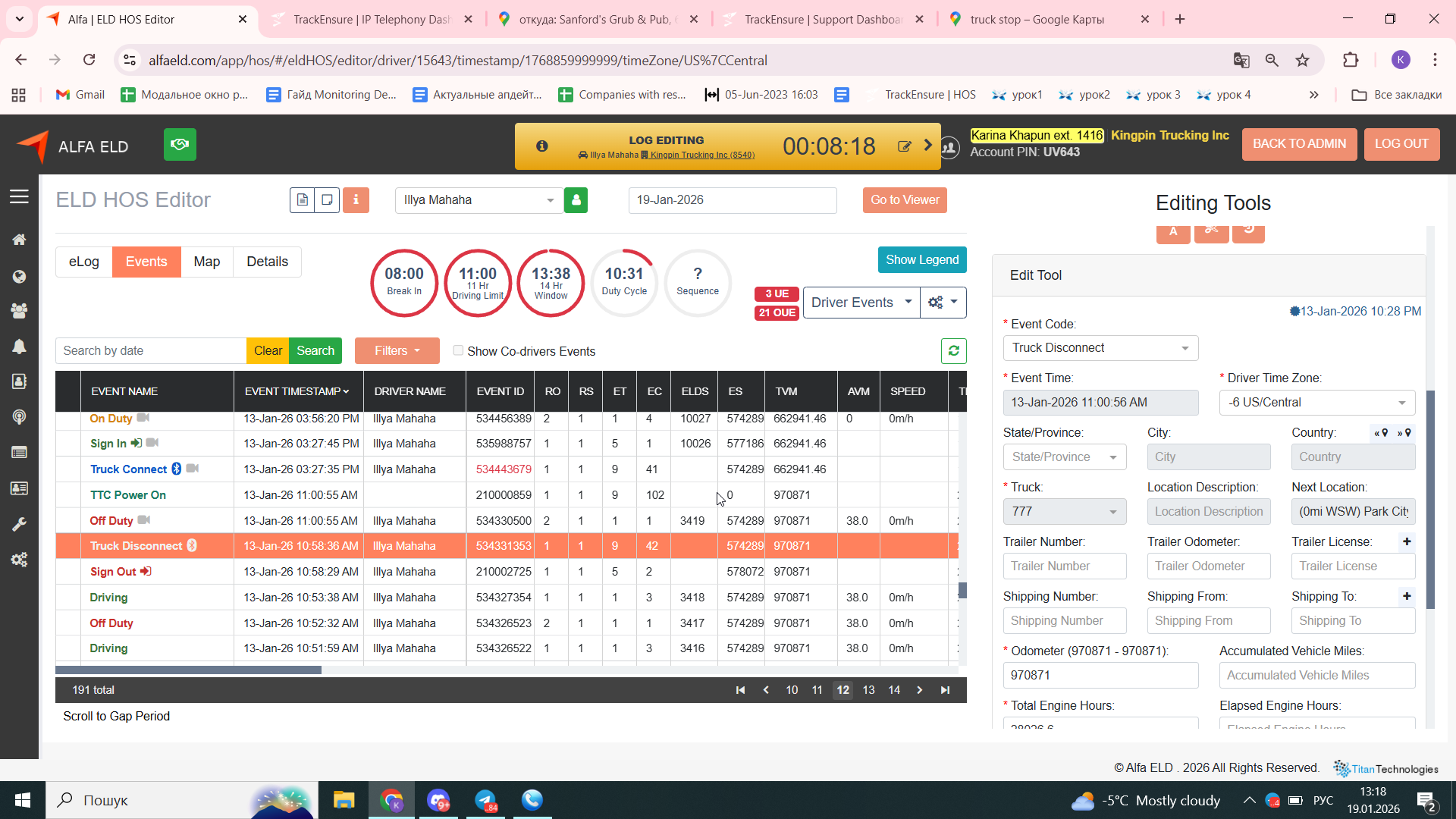Click the Show Legend button
The image size is (1456, 819).
921,259
